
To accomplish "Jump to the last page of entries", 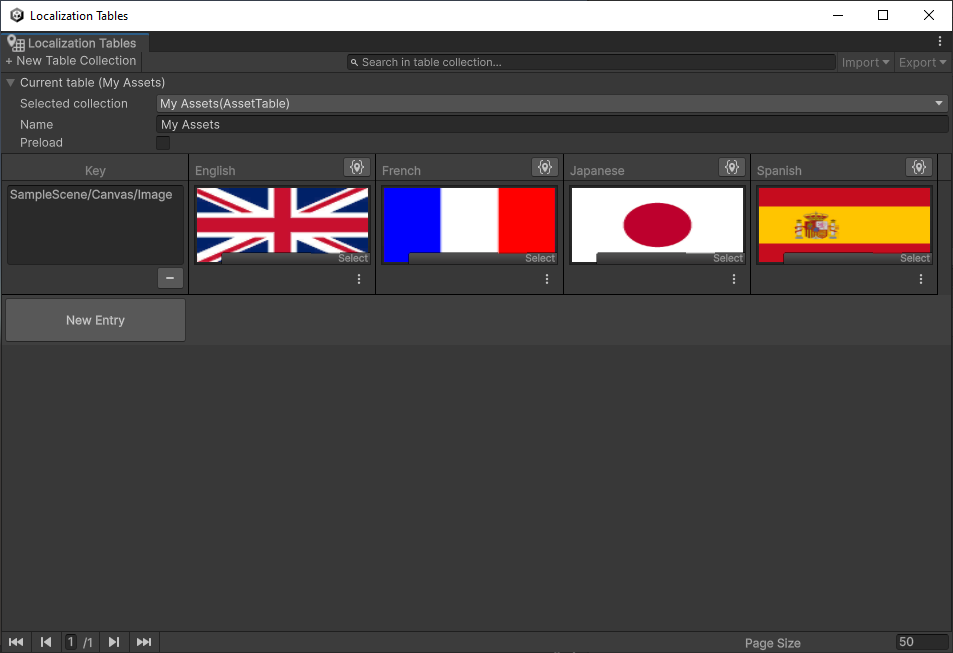I will click(143, 641).
